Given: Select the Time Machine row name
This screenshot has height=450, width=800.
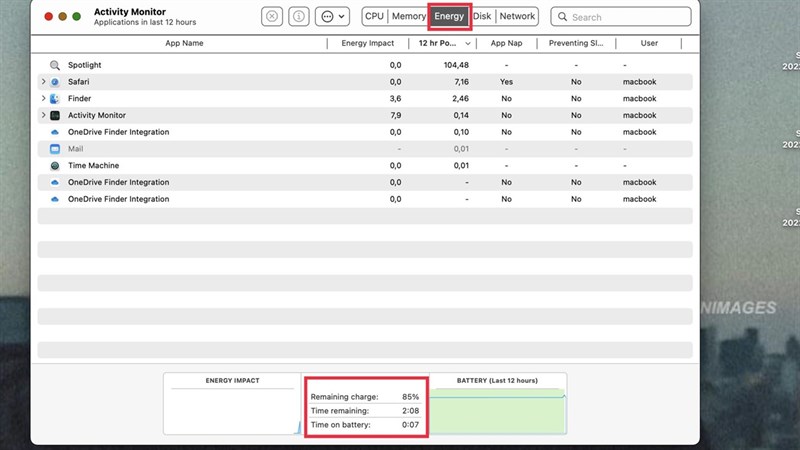Looking at the screenshot, I should click(93, 166).
